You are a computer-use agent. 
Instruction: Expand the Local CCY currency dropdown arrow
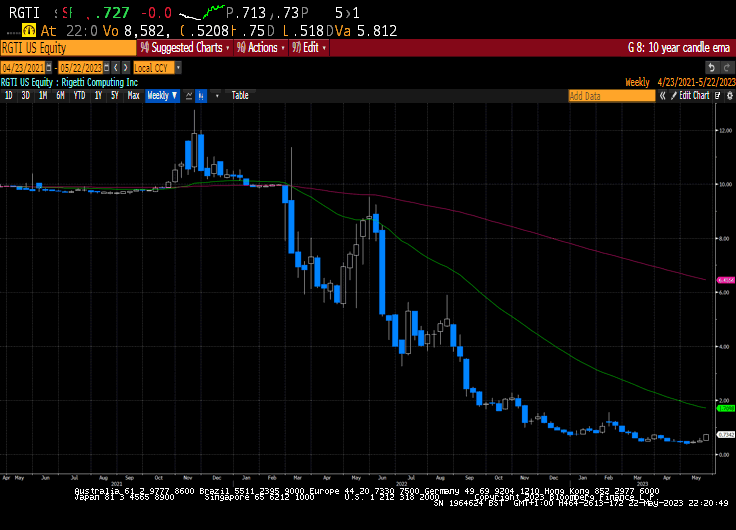click(x=178, y=68)
